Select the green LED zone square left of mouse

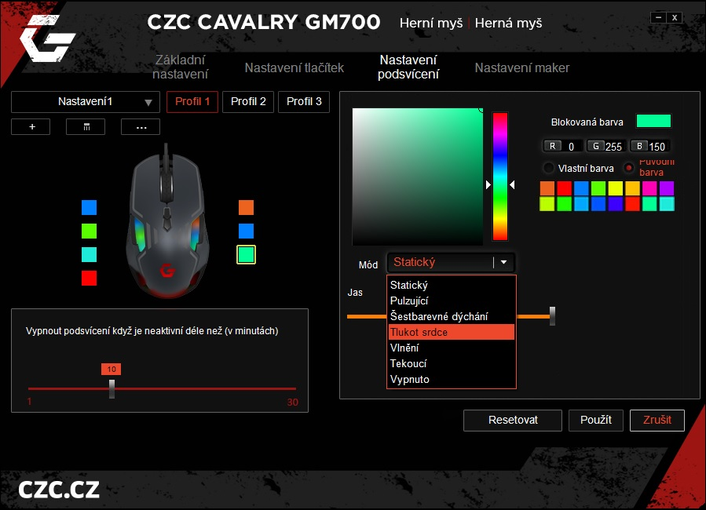point(89,231)
